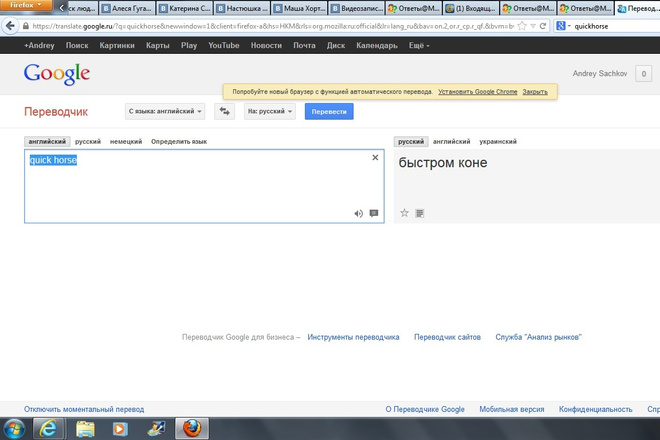Open Переводчик сайтов link
The width and height of the screenshot is (660, 440).
point(447,337)
